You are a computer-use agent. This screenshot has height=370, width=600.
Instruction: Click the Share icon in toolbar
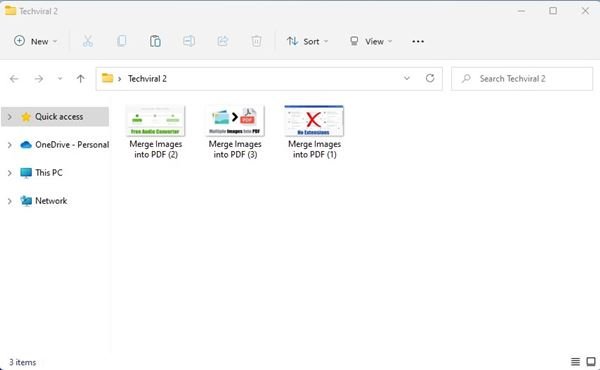click(222, 41)
